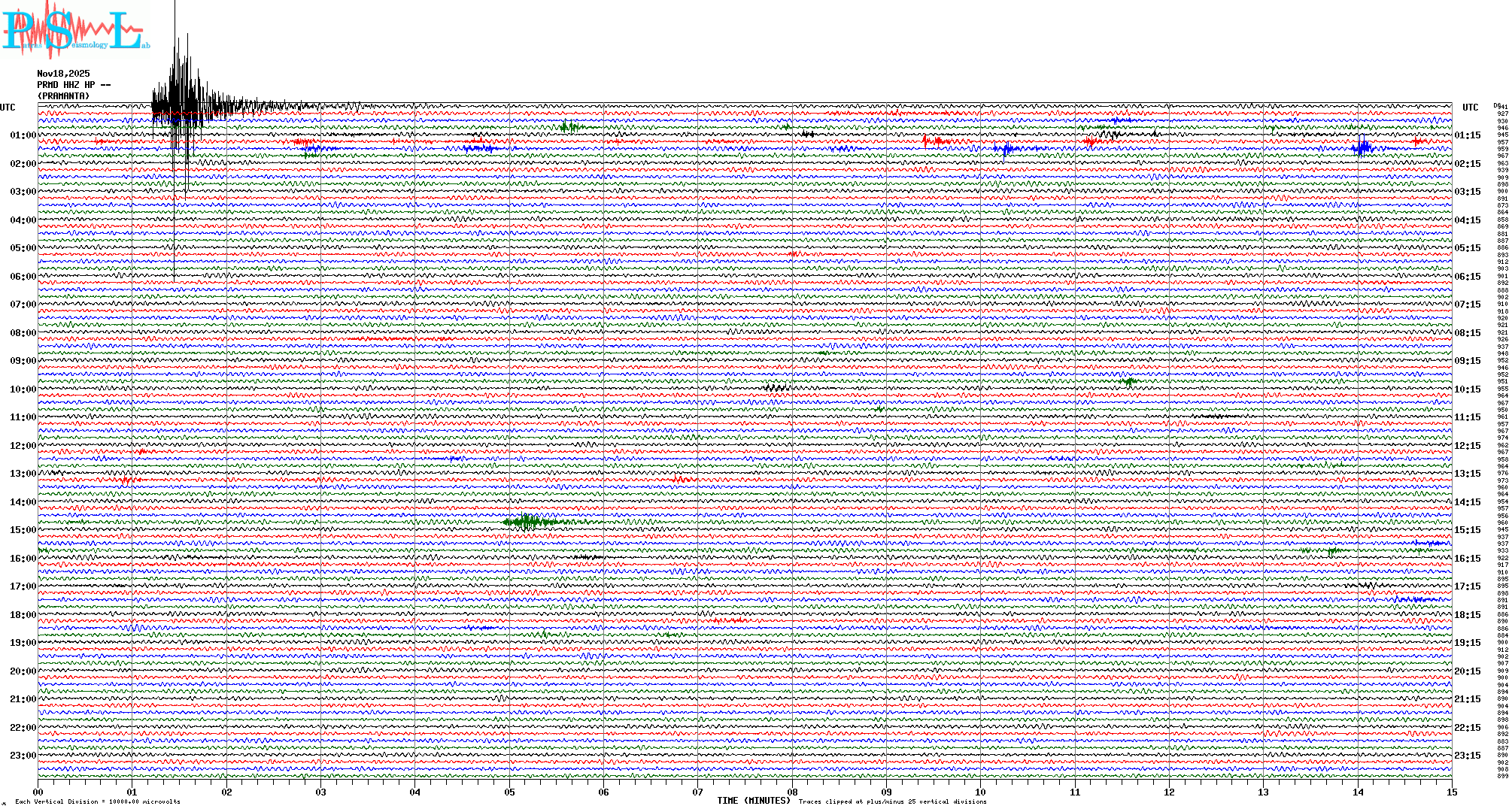Click the 12:00 hour label on left axis
The image size is (1512, 812).
[x=23, y=446]
